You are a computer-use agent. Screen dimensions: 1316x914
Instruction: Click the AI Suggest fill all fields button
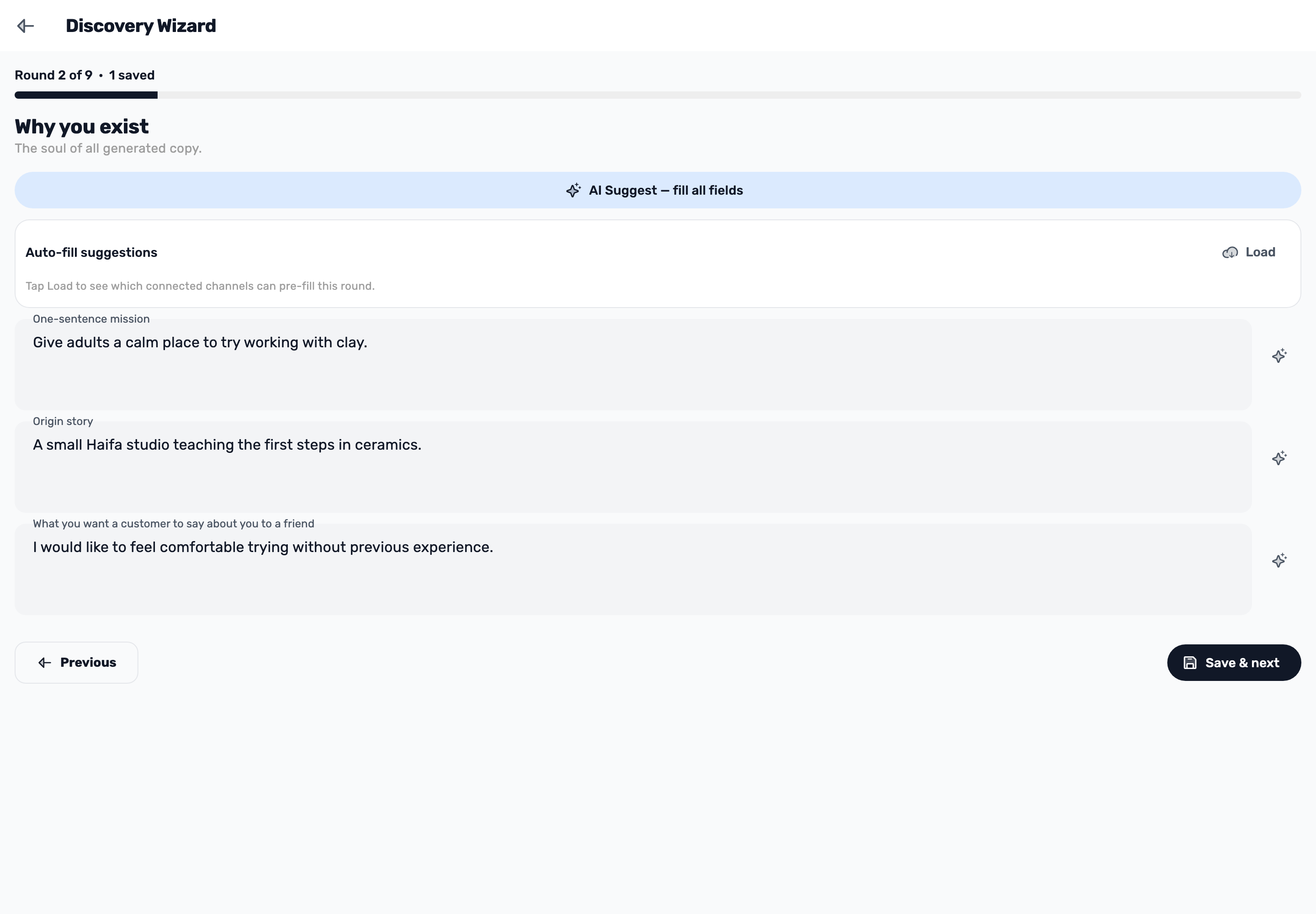pyautogui.click(x=658, y=190)
